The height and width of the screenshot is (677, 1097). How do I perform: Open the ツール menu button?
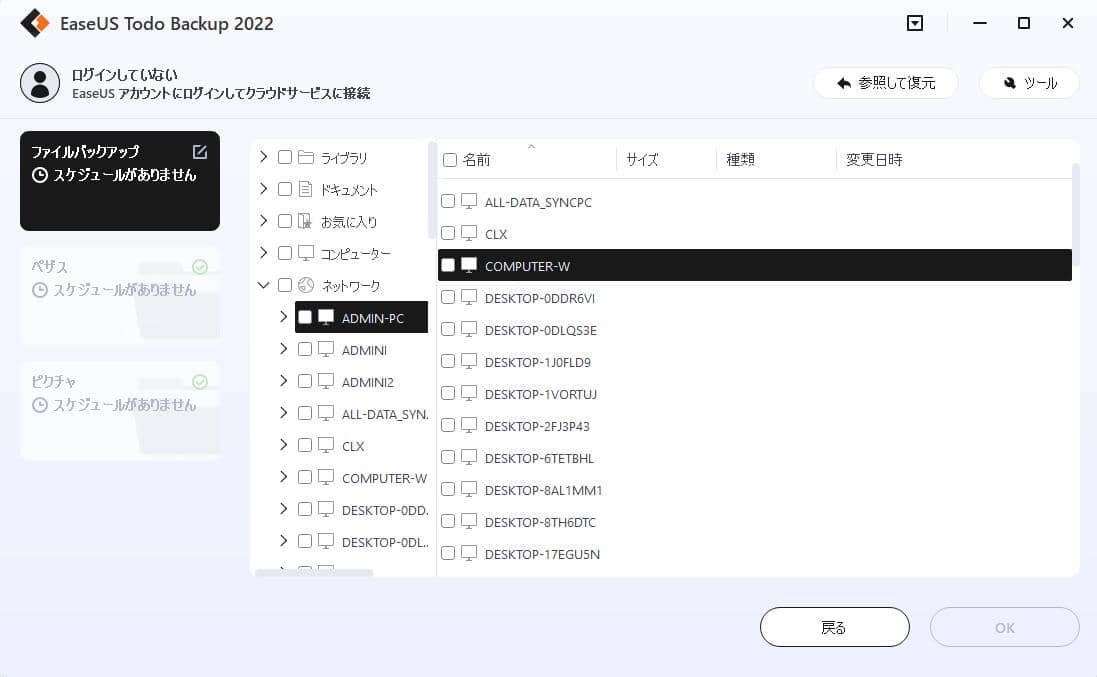1029,83
